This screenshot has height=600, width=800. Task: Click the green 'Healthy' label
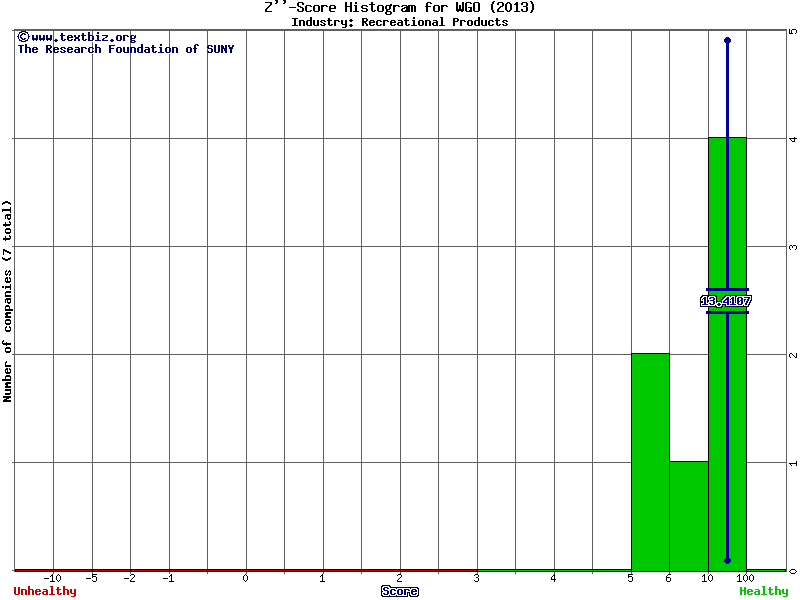pyautogui.click(x=764, y=591)
